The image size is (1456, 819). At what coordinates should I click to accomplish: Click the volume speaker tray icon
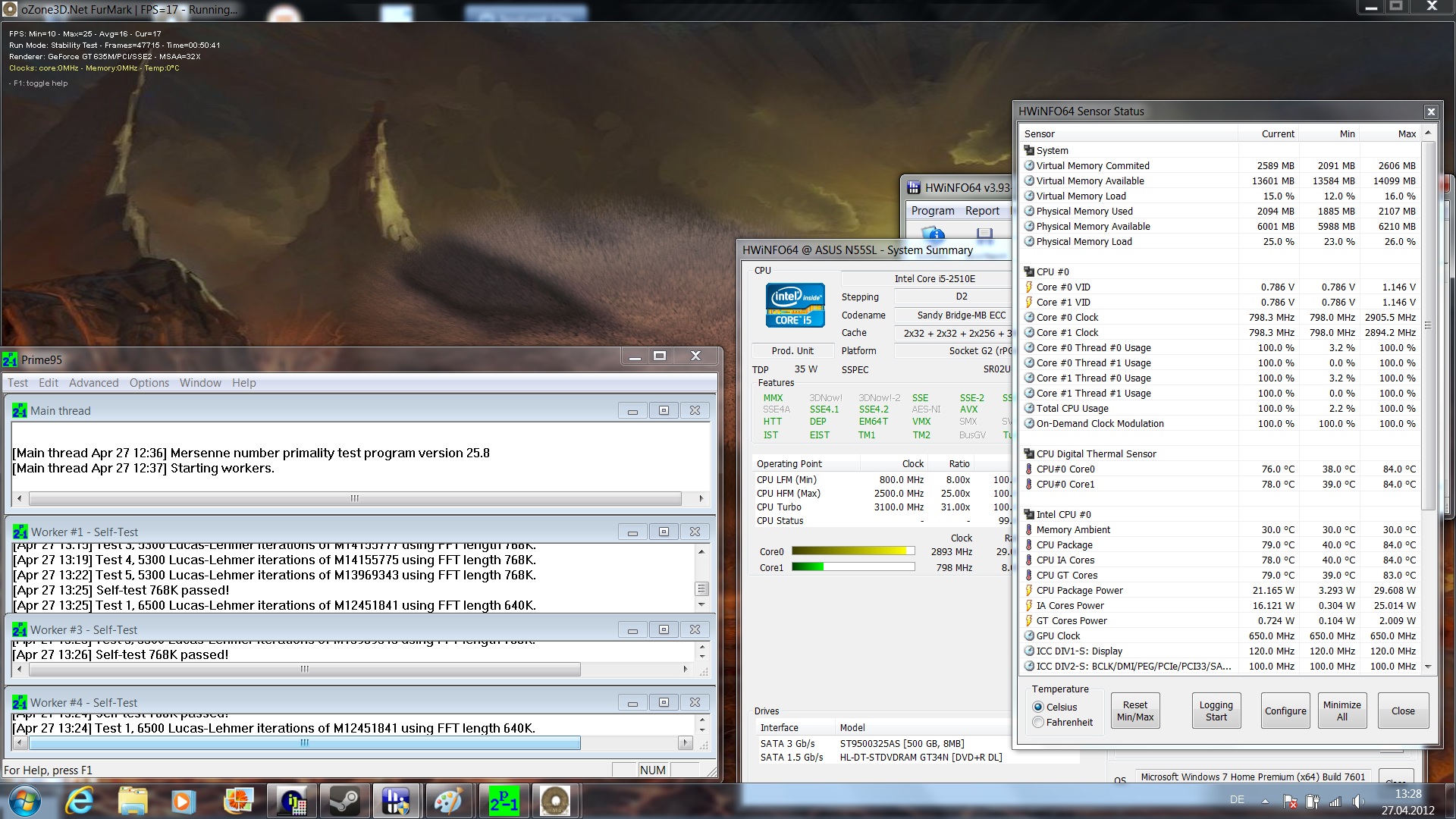(x=1357, y=801)
